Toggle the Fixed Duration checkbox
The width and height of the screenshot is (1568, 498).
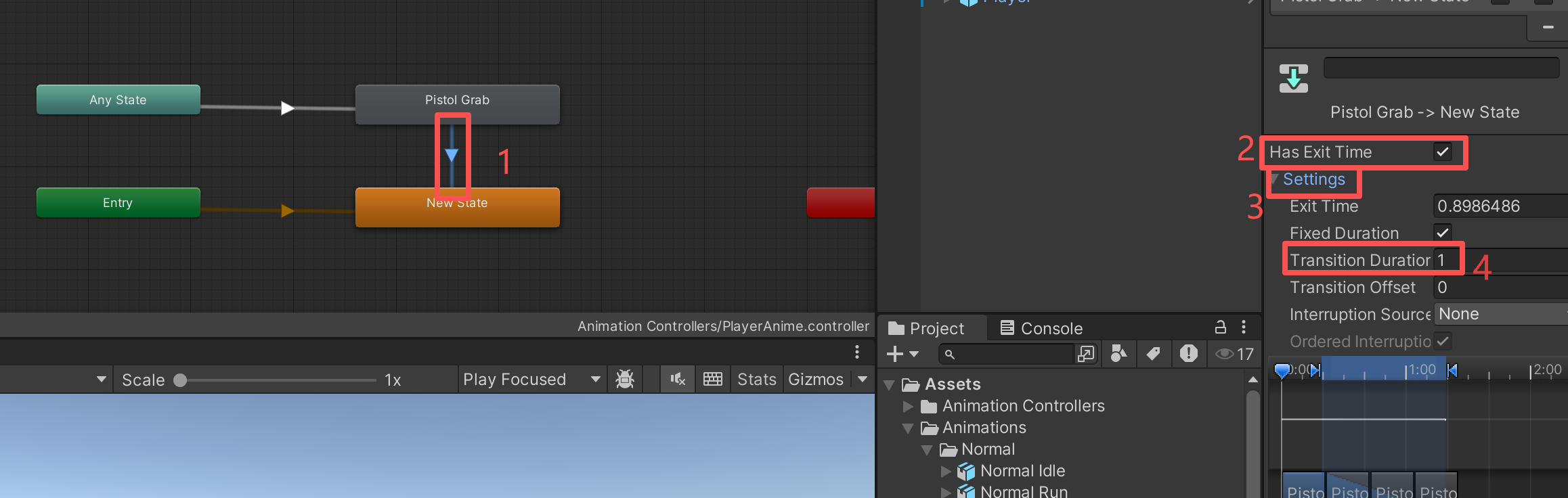pyautogui.click(x=1443, y=233)
